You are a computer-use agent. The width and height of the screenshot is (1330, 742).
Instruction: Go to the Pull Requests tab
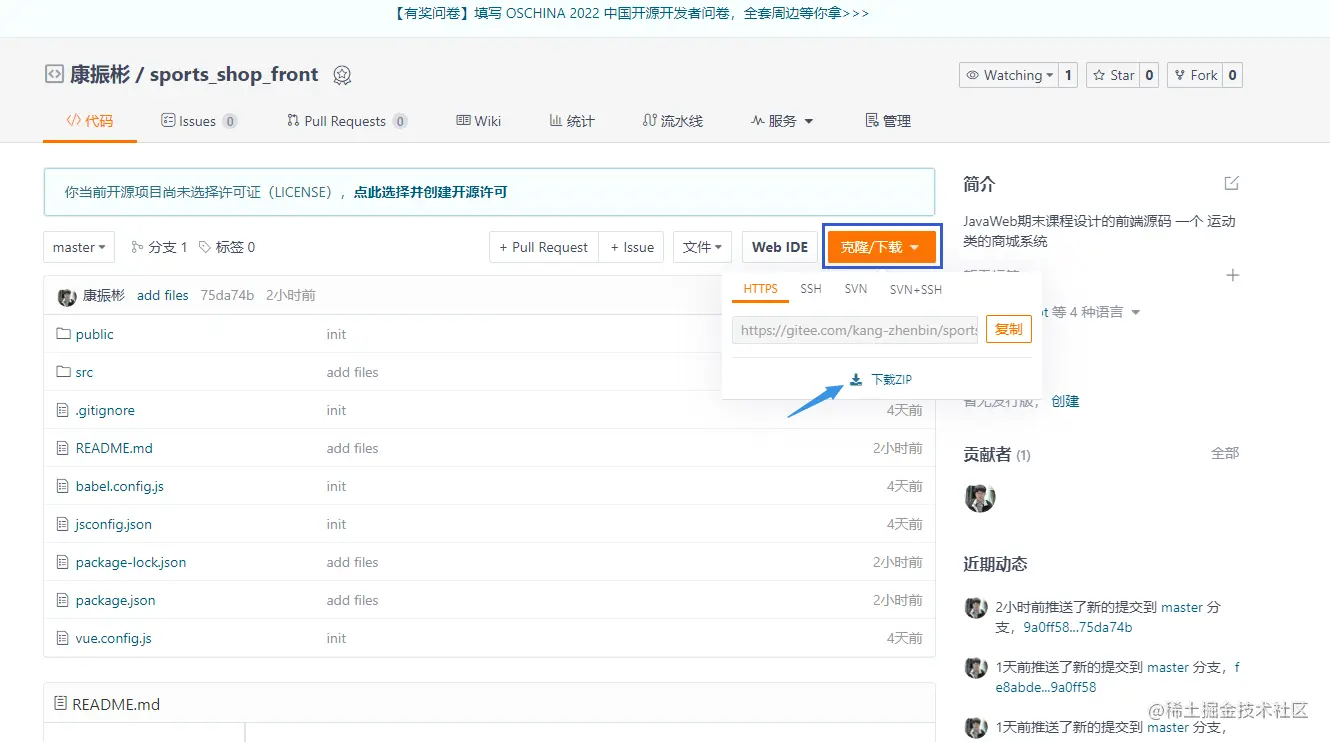point(347,121)
